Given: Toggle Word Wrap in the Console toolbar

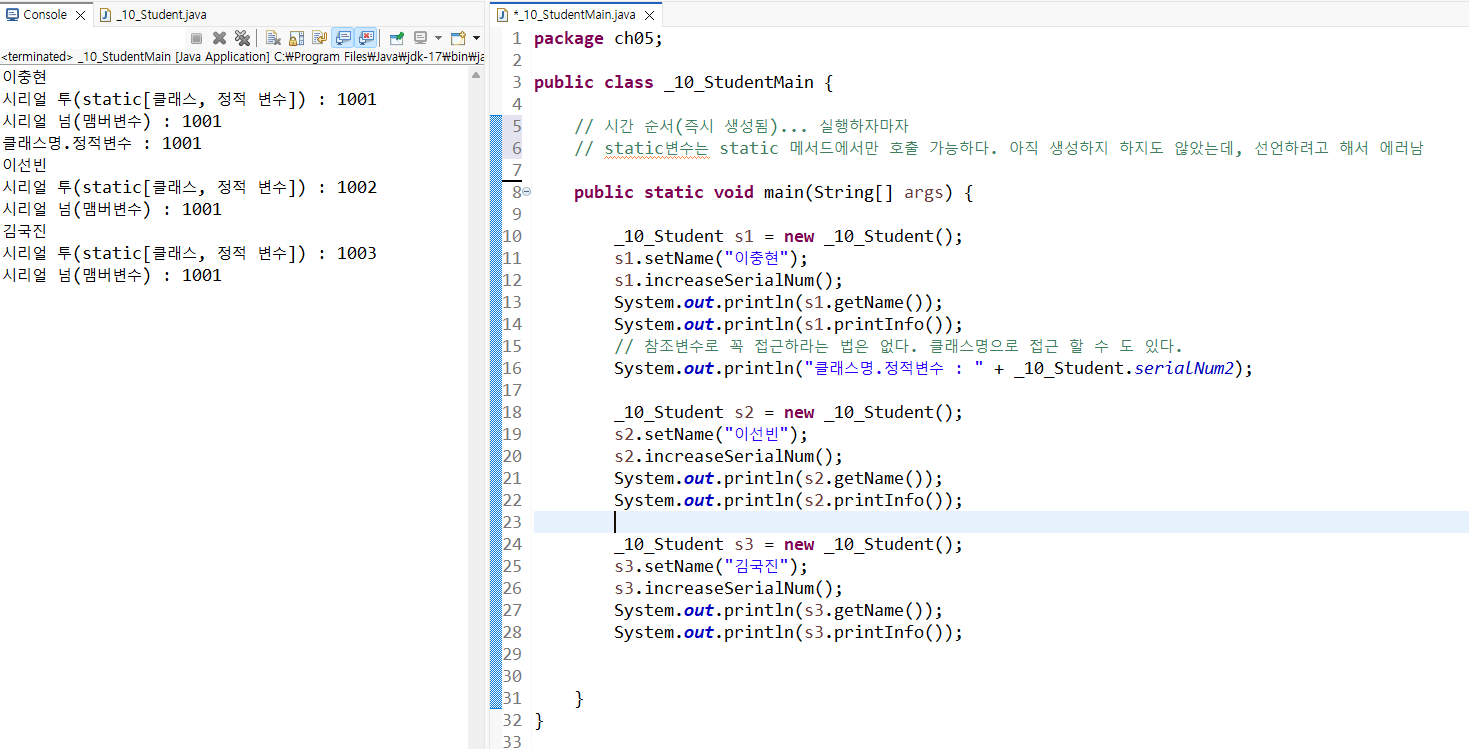Looking at the screenshot, I should [319, 38].
